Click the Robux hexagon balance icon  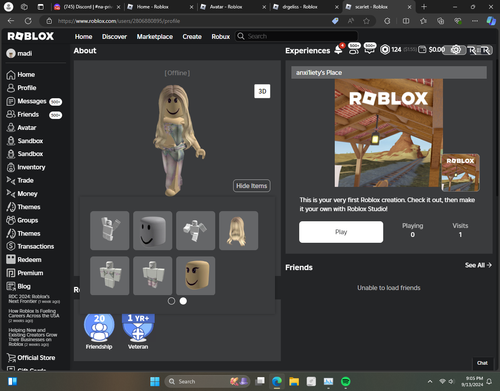pyautogui.click(x=385, y=50)
